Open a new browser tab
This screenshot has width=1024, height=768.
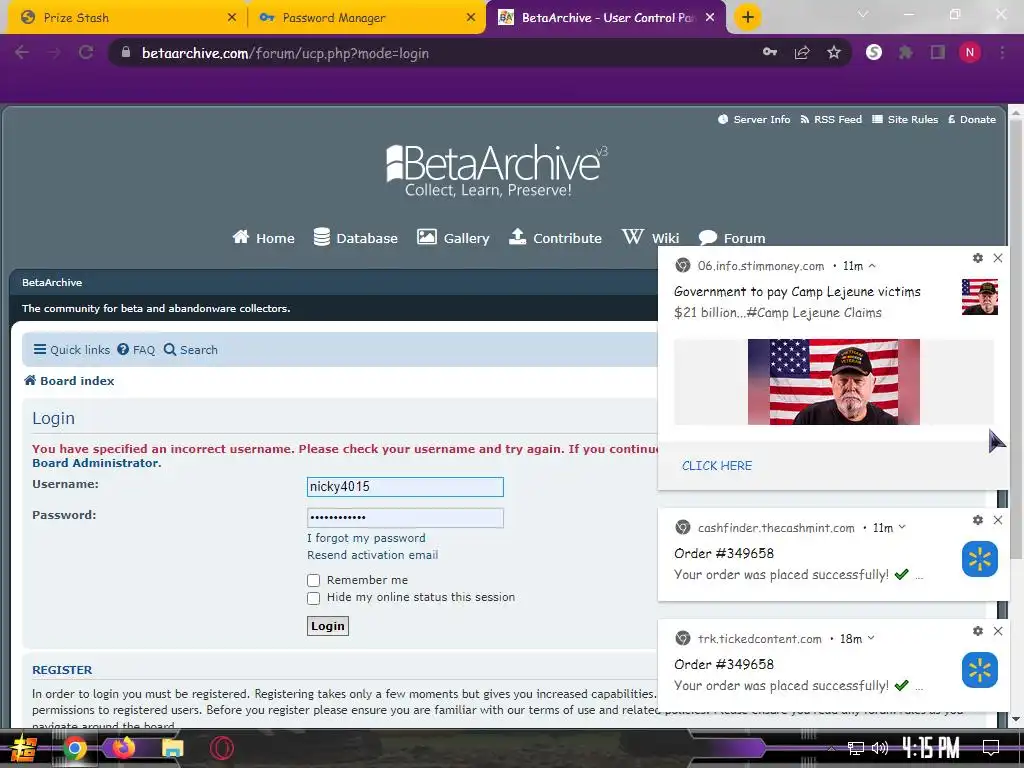click(x=748, y=17)
